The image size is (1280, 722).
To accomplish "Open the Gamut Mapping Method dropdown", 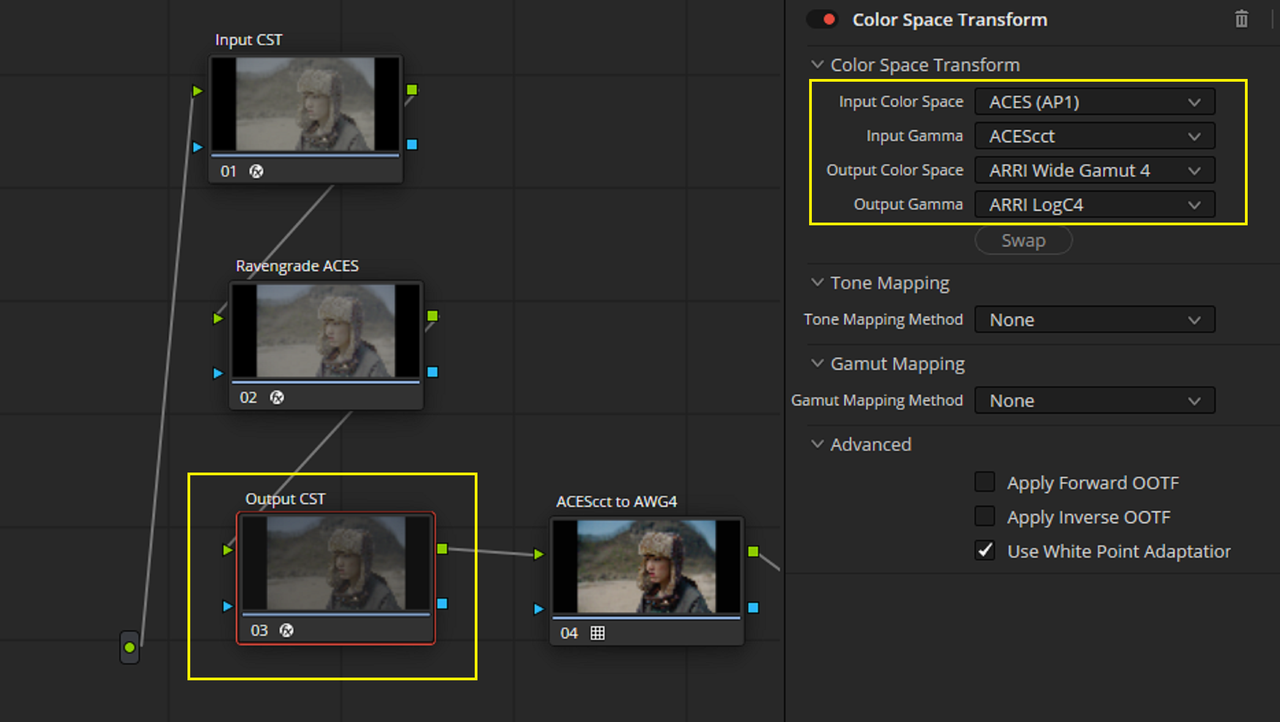I will pyautogui.click(x=1095, y=401).
